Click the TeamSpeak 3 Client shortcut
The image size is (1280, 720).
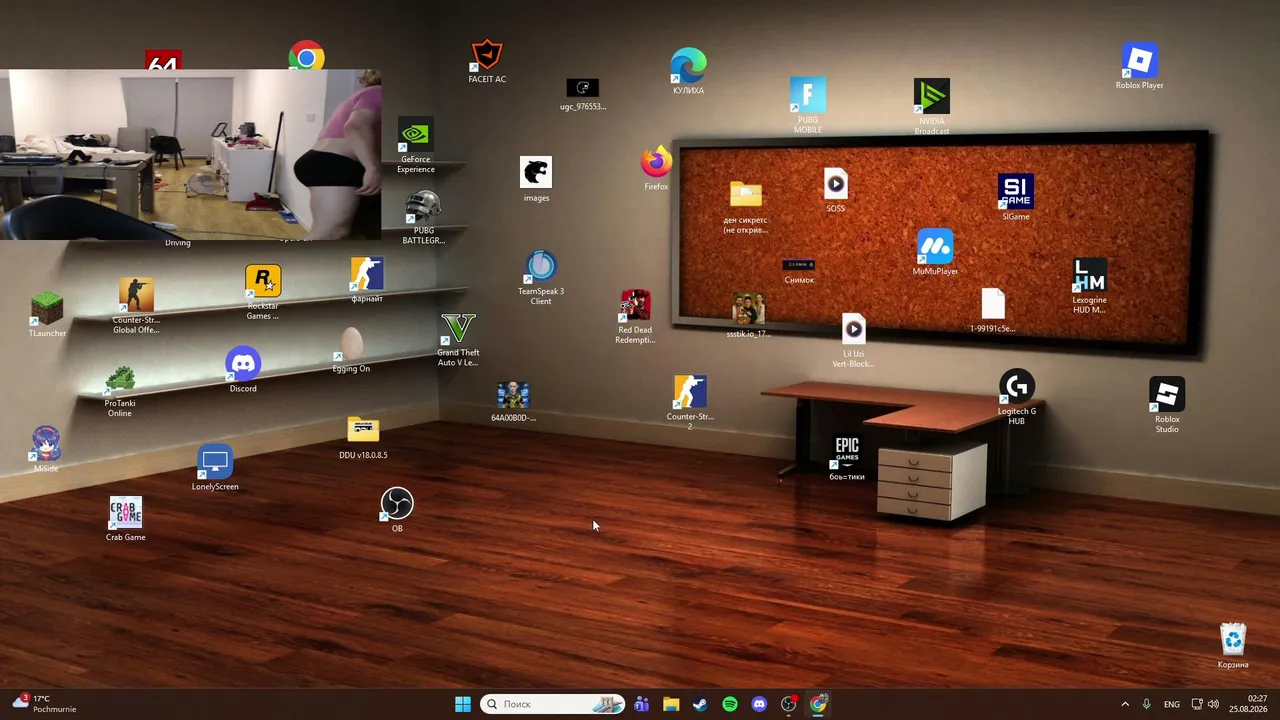point(541,277)
